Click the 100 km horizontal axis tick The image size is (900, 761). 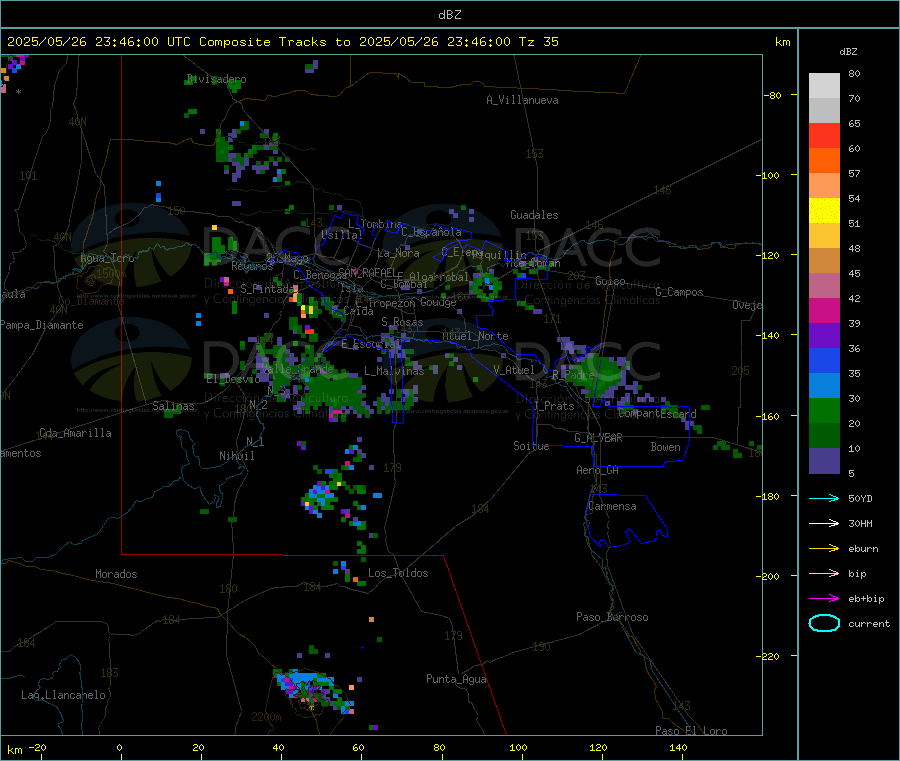coord(518,747)
